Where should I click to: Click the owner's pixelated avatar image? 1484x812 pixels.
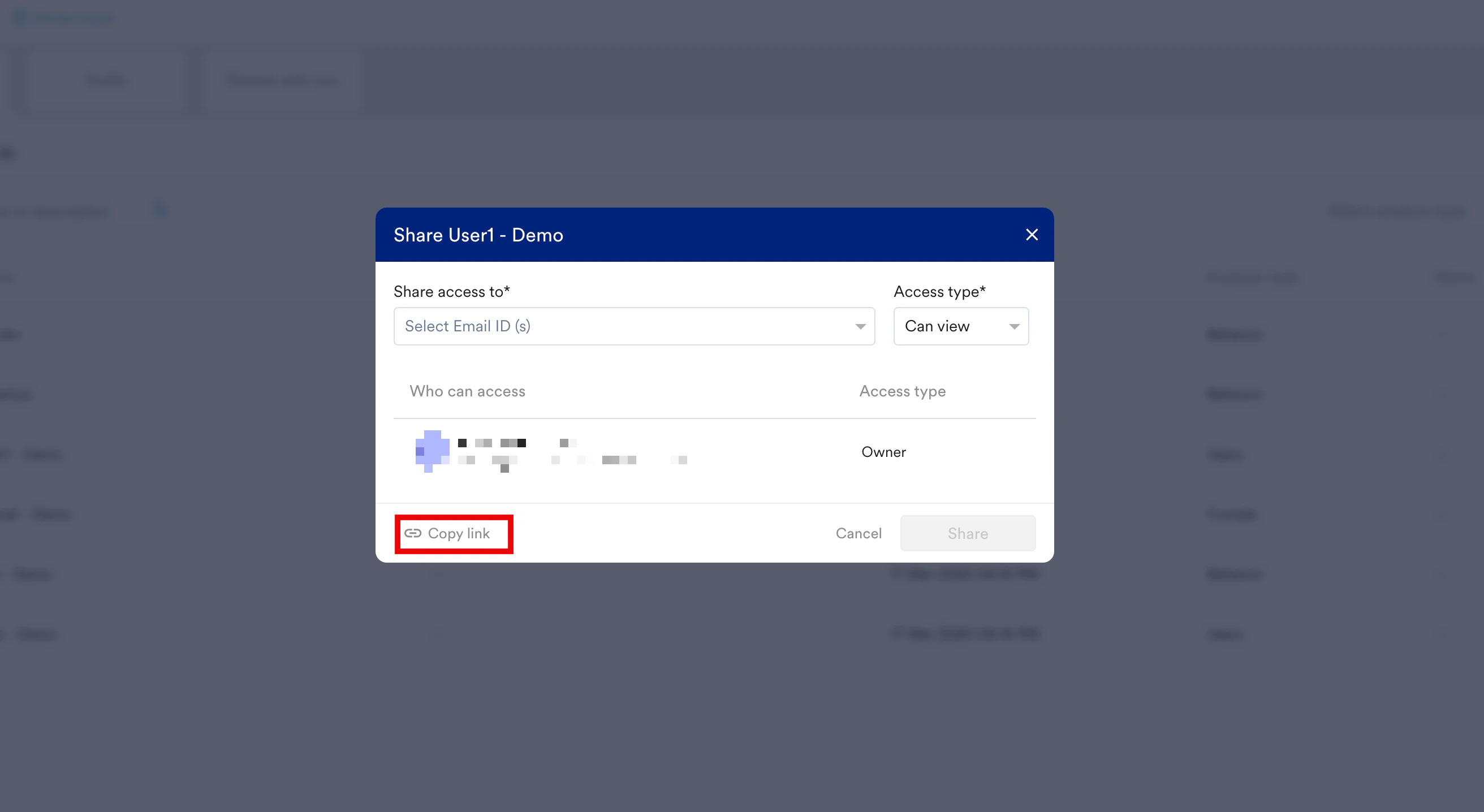pos(432,451)
